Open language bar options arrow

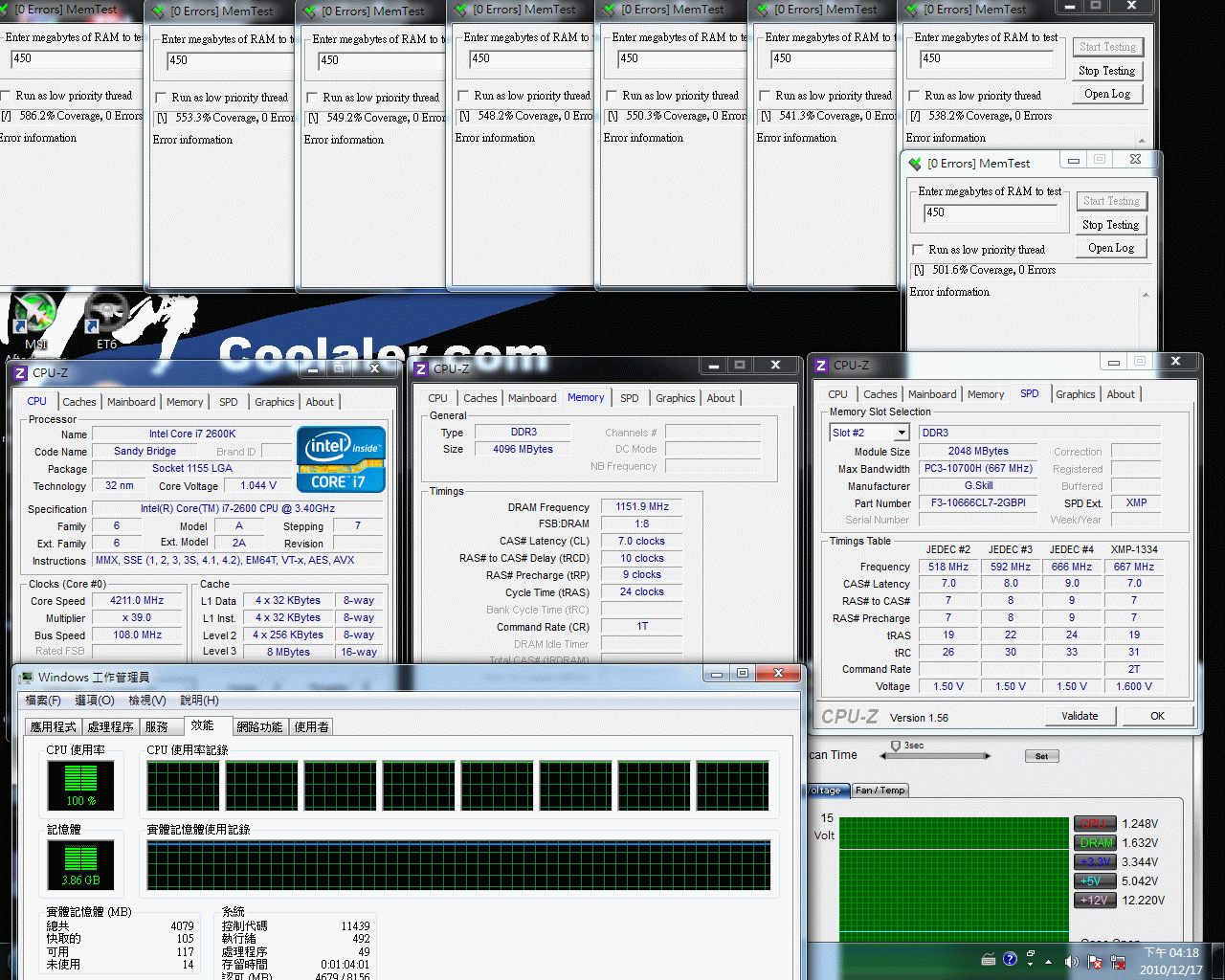click(1031, 966)
